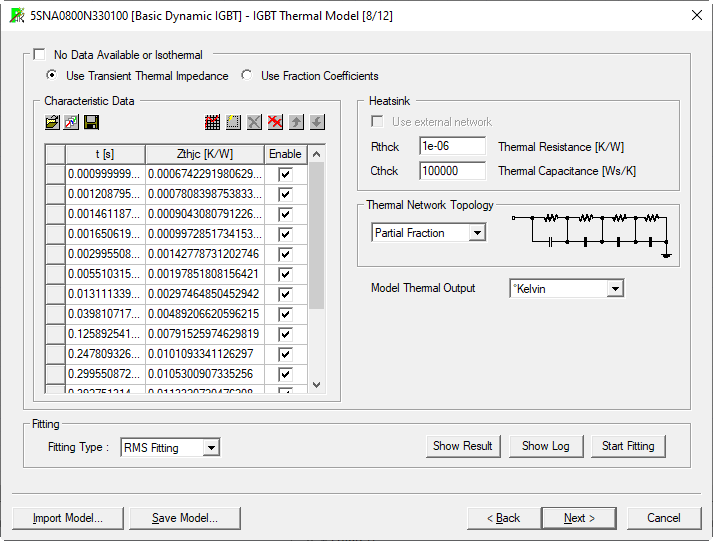Viewport: 713px width, 541px height.
Task: Uncheck Enable for row 0.000780839
Action: tap(285, 194)
